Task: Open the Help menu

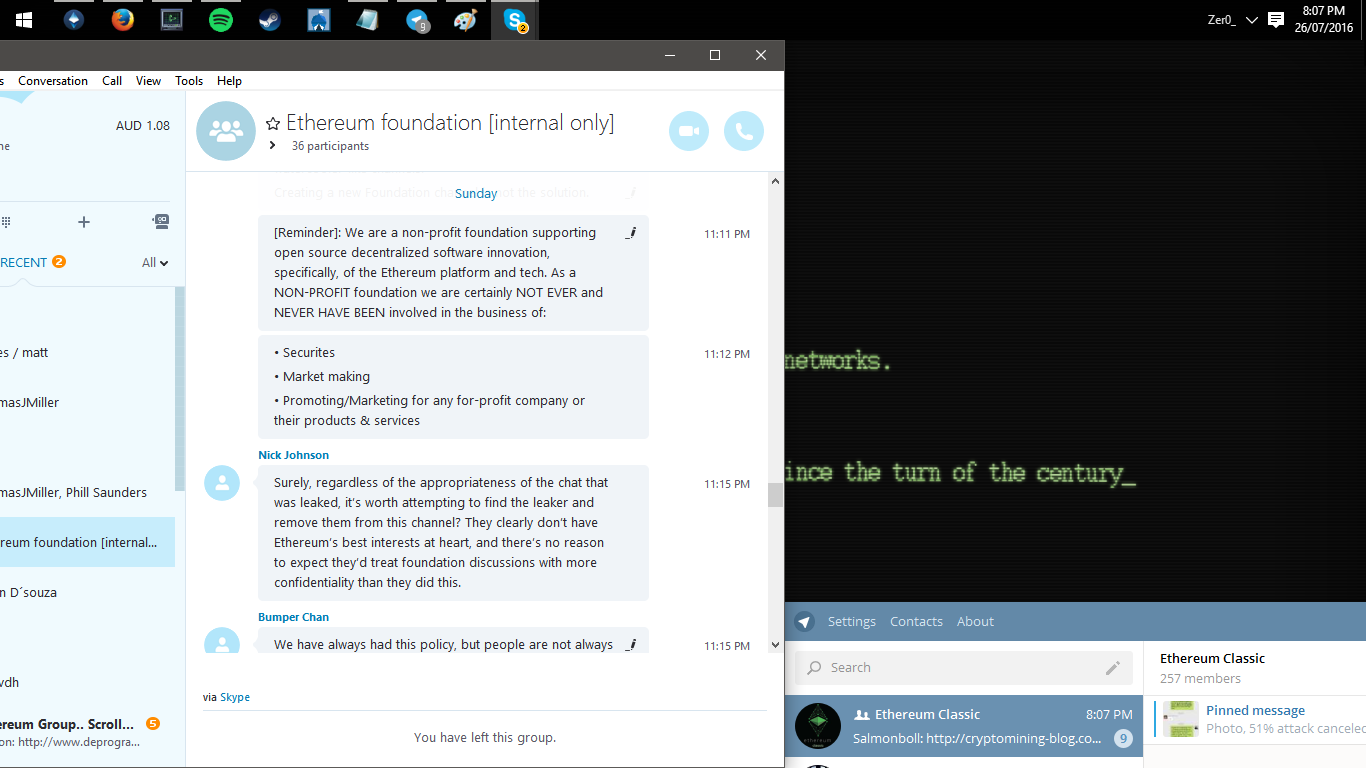Action: [x=230, y=81]
